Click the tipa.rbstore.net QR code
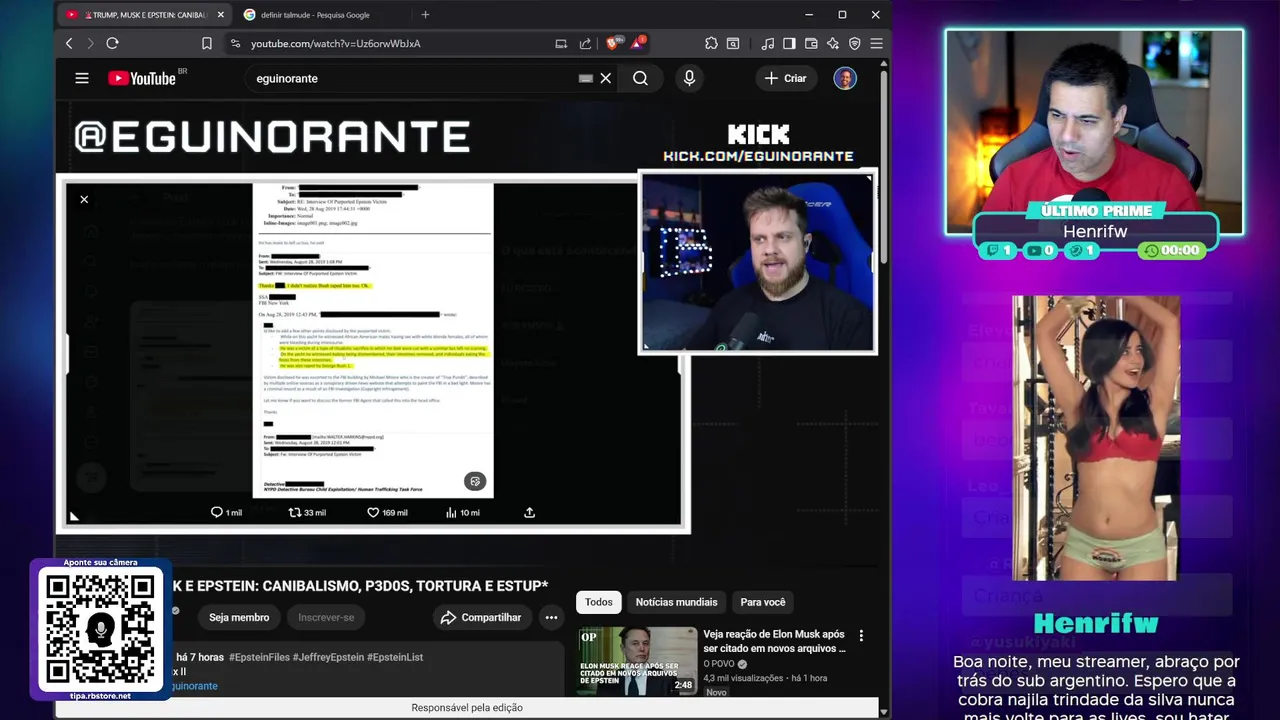This screenshot has width=1280, height=720. (x=100, y=630)
